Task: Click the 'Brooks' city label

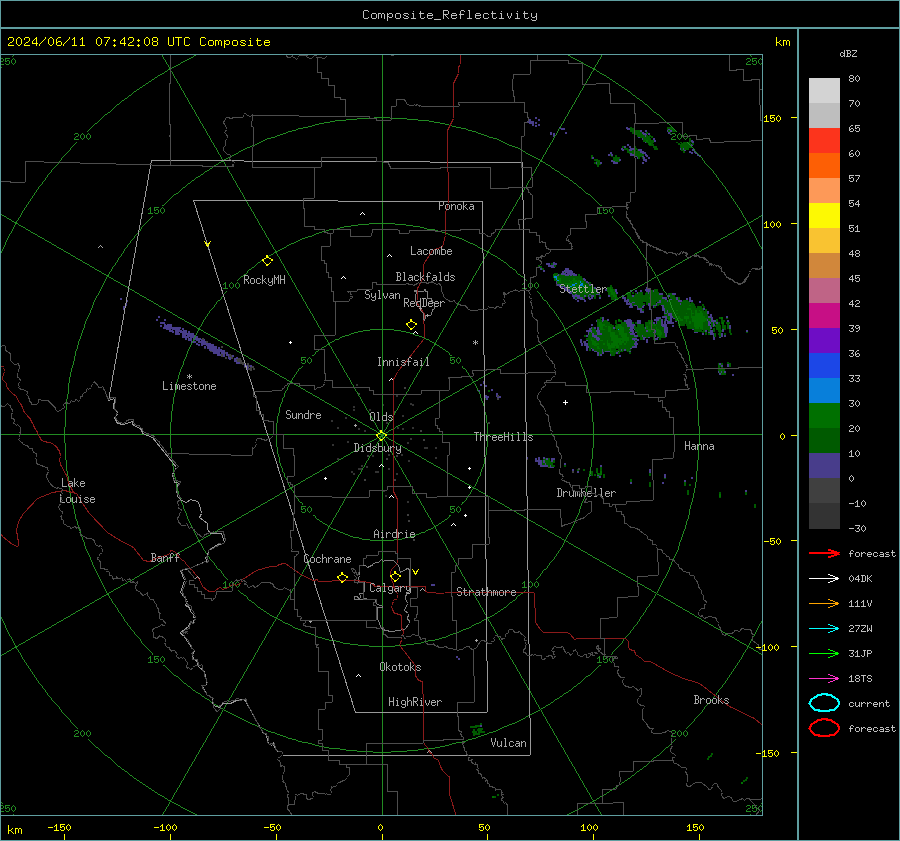Action: [711, 700]
